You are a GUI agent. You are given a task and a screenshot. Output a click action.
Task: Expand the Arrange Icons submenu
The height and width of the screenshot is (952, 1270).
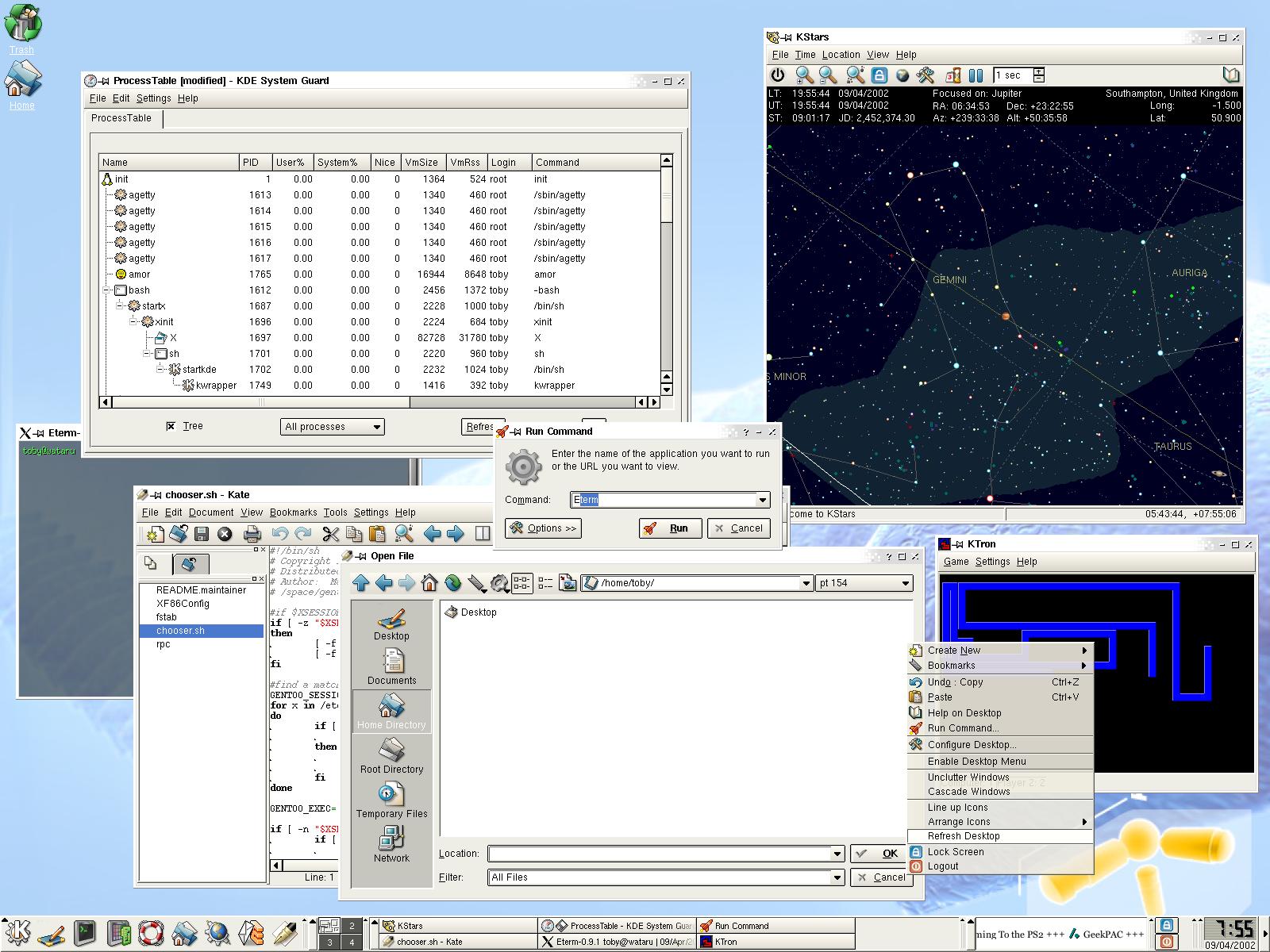[999, 822]
